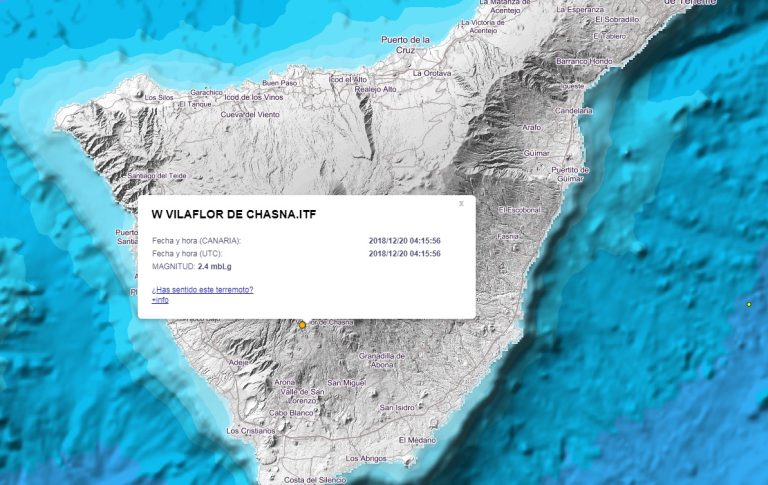Click the 'Realejo Alto' map label
Screen dimensions: 768x485
[375, 89]
